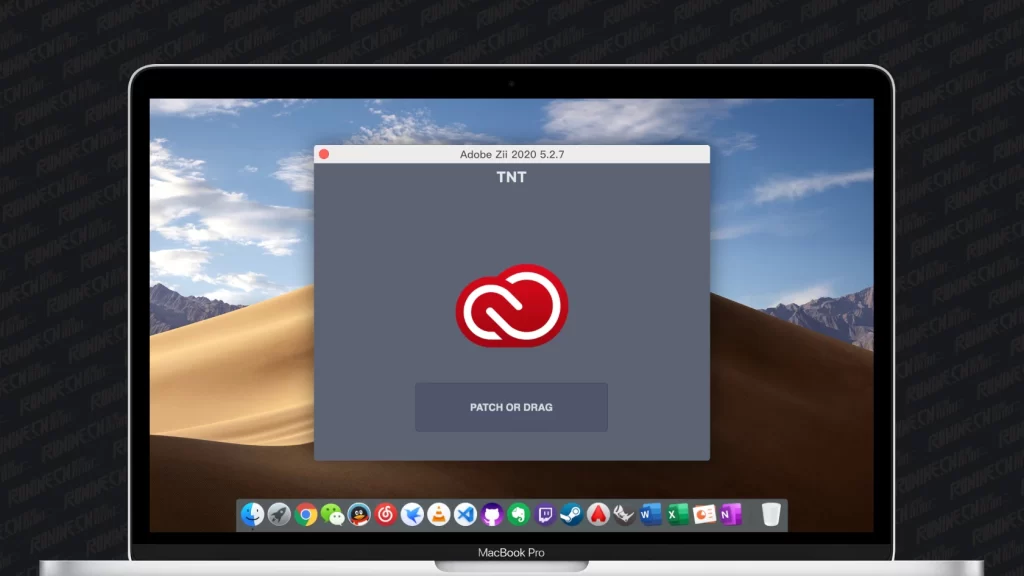Launch Google Chrome from the dock
Screen dimensions: 1024x576
coord(306,515)
